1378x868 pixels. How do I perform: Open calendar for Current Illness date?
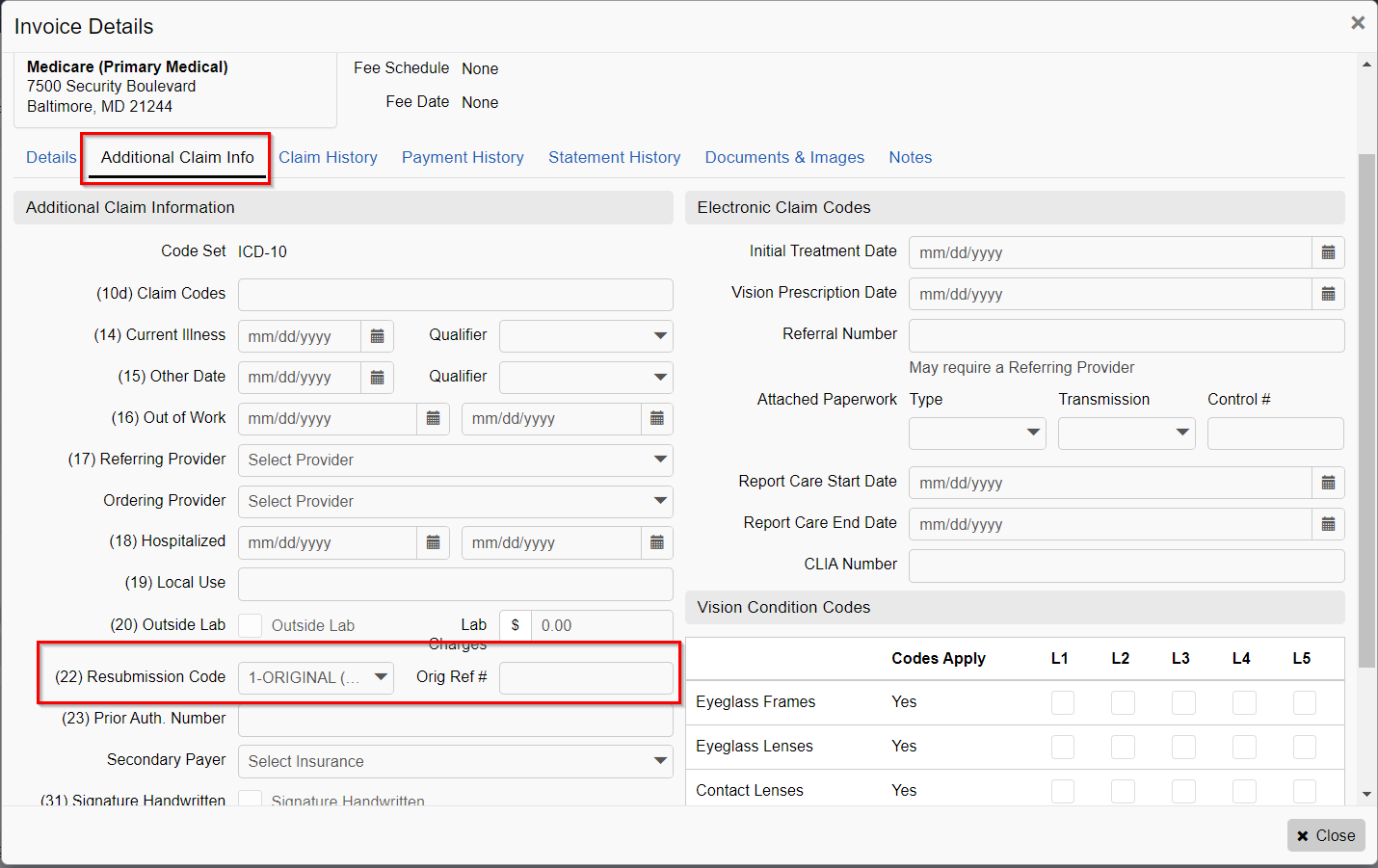377,336
